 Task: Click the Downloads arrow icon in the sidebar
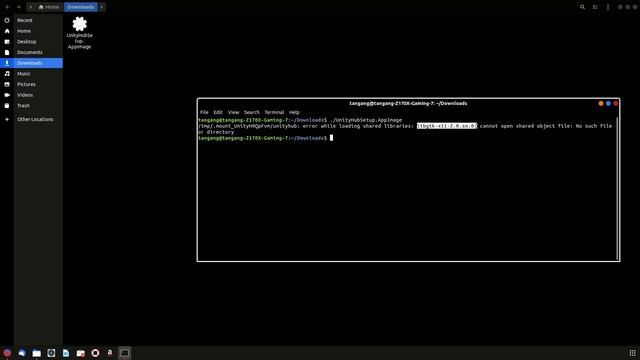7,63
